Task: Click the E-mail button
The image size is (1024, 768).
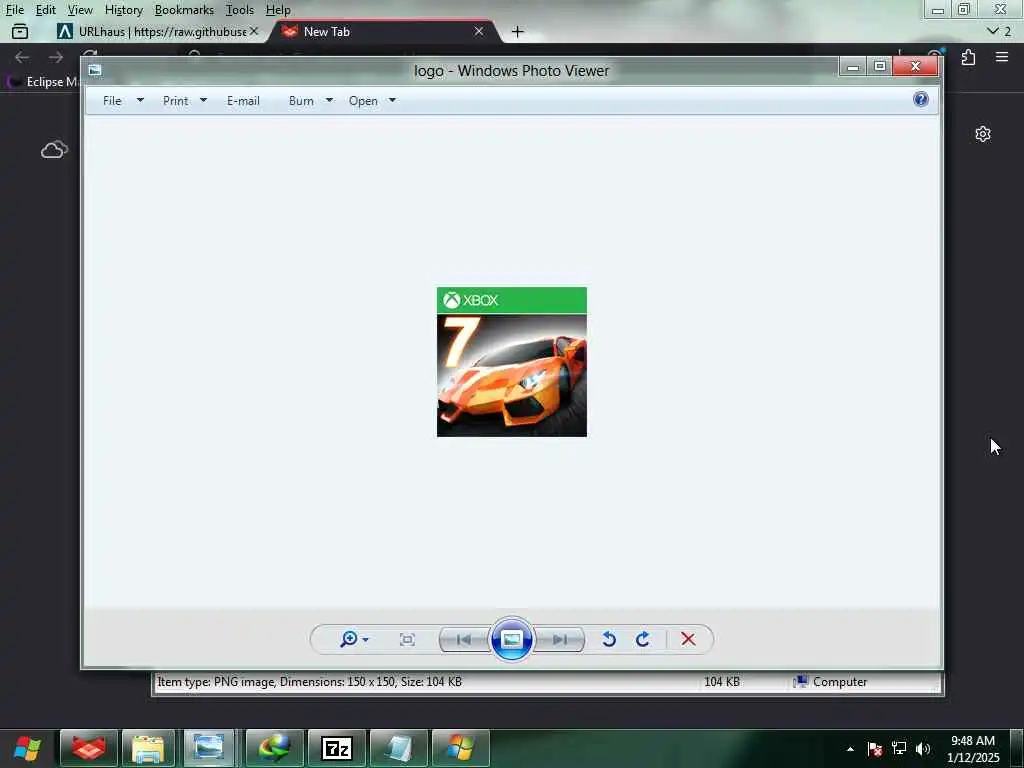Action: [243, 101]
